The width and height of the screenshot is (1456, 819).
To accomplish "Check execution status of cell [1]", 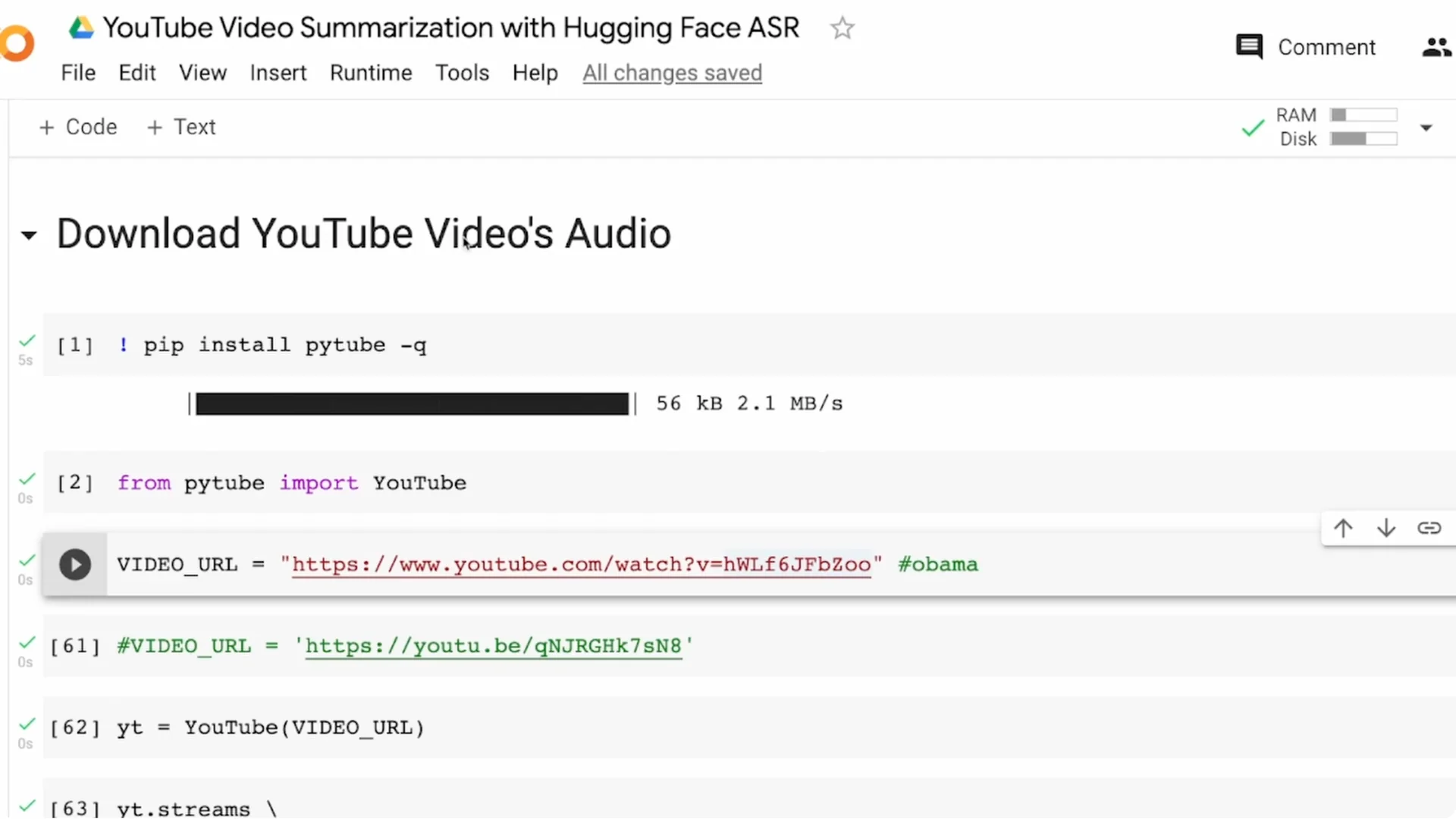I will (27, 340).
